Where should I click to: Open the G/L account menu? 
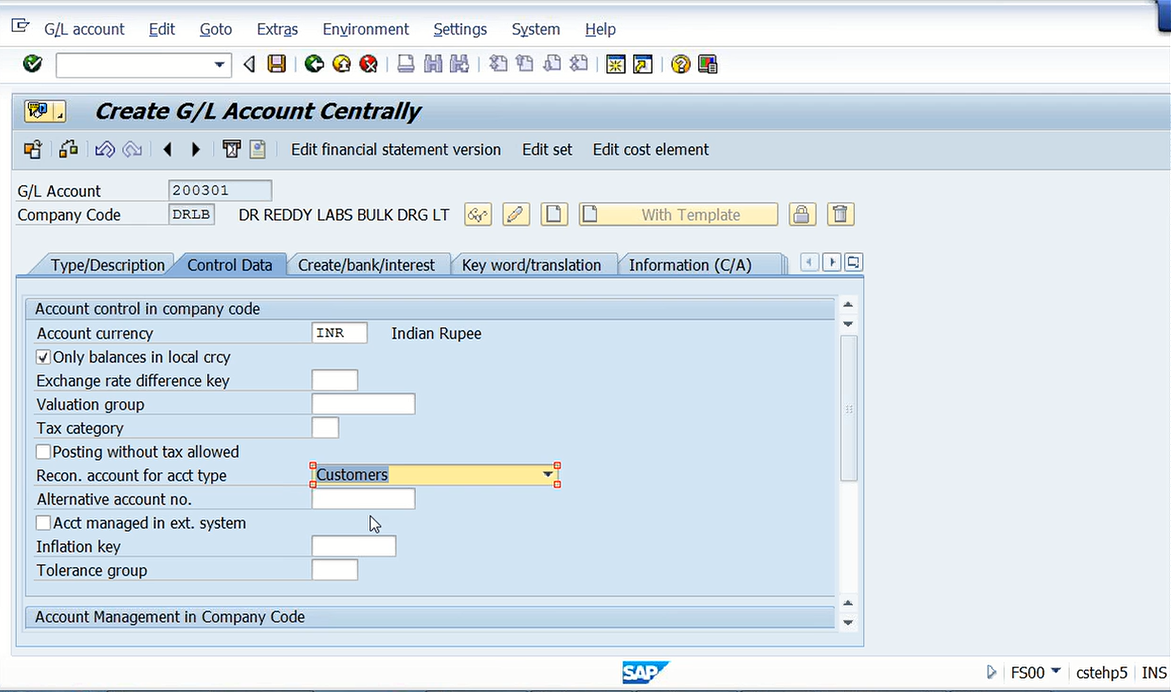tap(84, 29)
